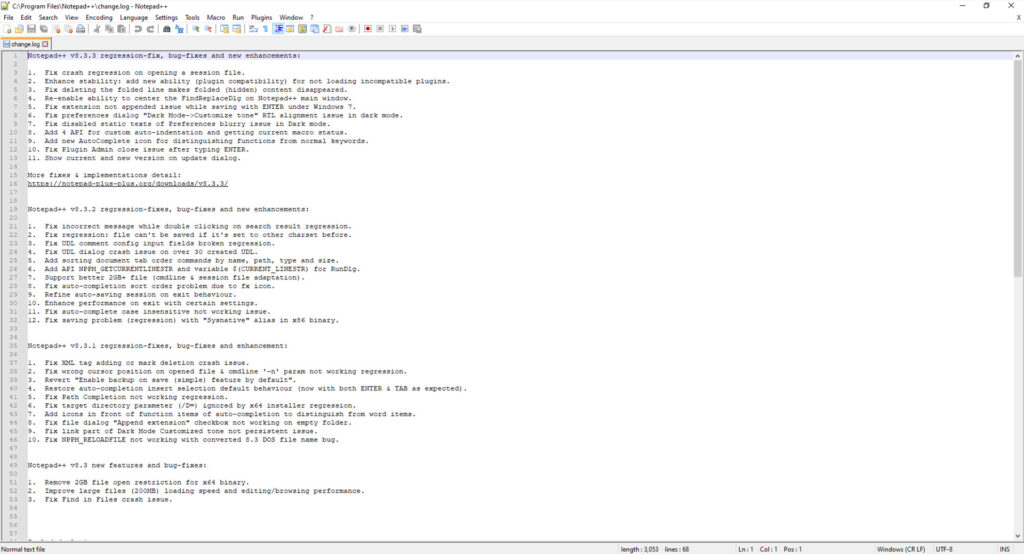Open Find with the binoculars icon
The height and width of the screenshot is (554, 1024).
tap(167, 29)
